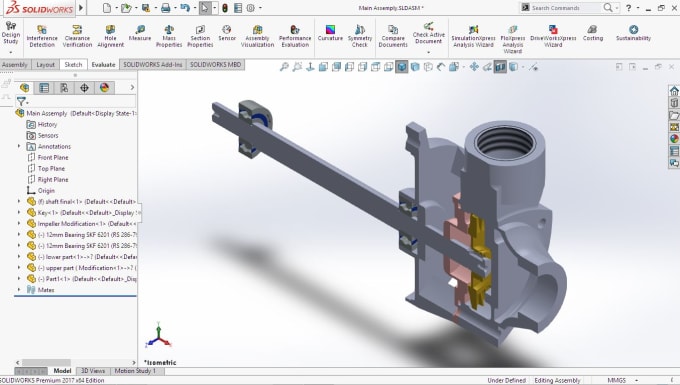The width and height of the screenshot is (680, 385).
Task: Open the Sustainability tool
Action: tap(633, 33)
